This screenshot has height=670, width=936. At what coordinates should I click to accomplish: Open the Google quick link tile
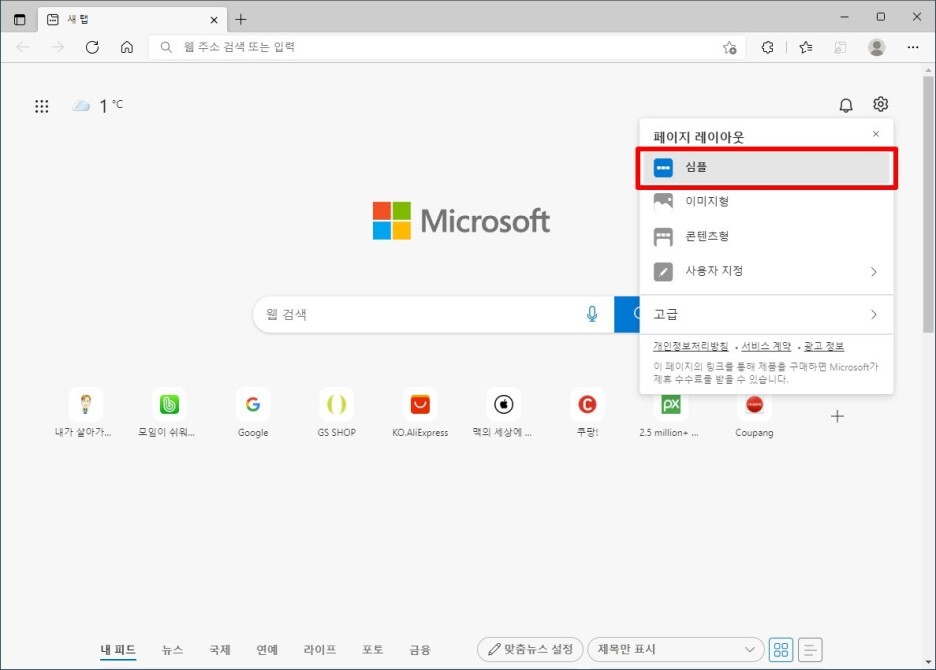[253, 414]
